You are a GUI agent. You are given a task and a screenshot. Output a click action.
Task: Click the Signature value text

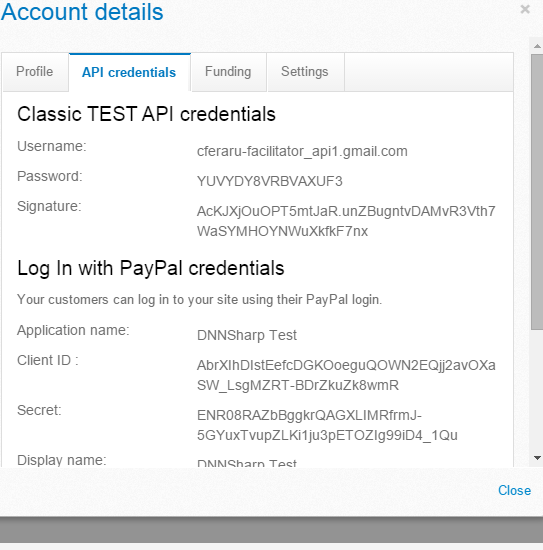tap(346, 221)
